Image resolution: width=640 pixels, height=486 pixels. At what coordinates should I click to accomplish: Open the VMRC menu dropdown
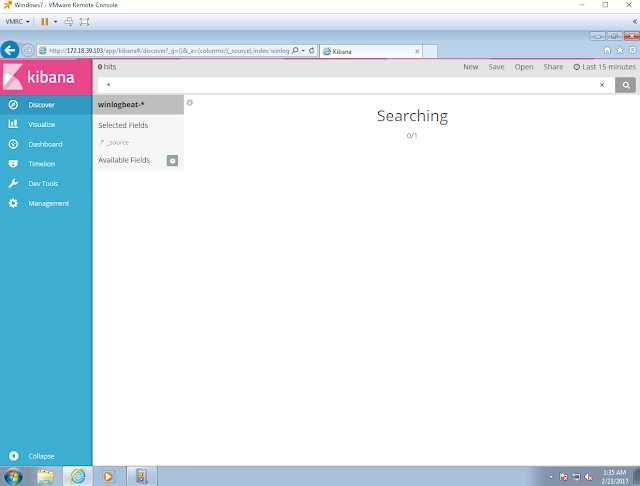coord(17,22)
